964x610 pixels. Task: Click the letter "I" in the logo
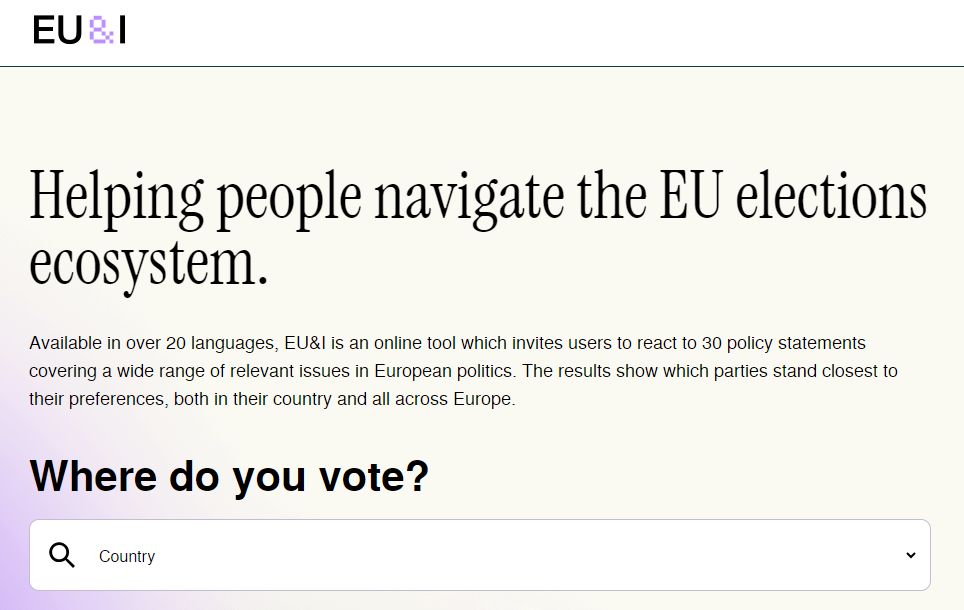tap(122, 31)
